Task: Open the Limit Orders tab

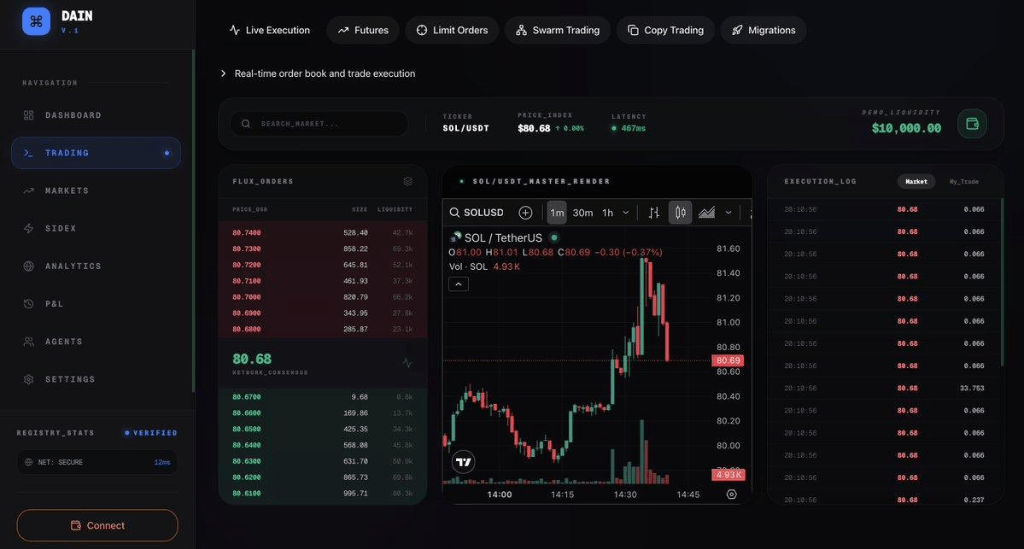Action: tap(452, 30)
